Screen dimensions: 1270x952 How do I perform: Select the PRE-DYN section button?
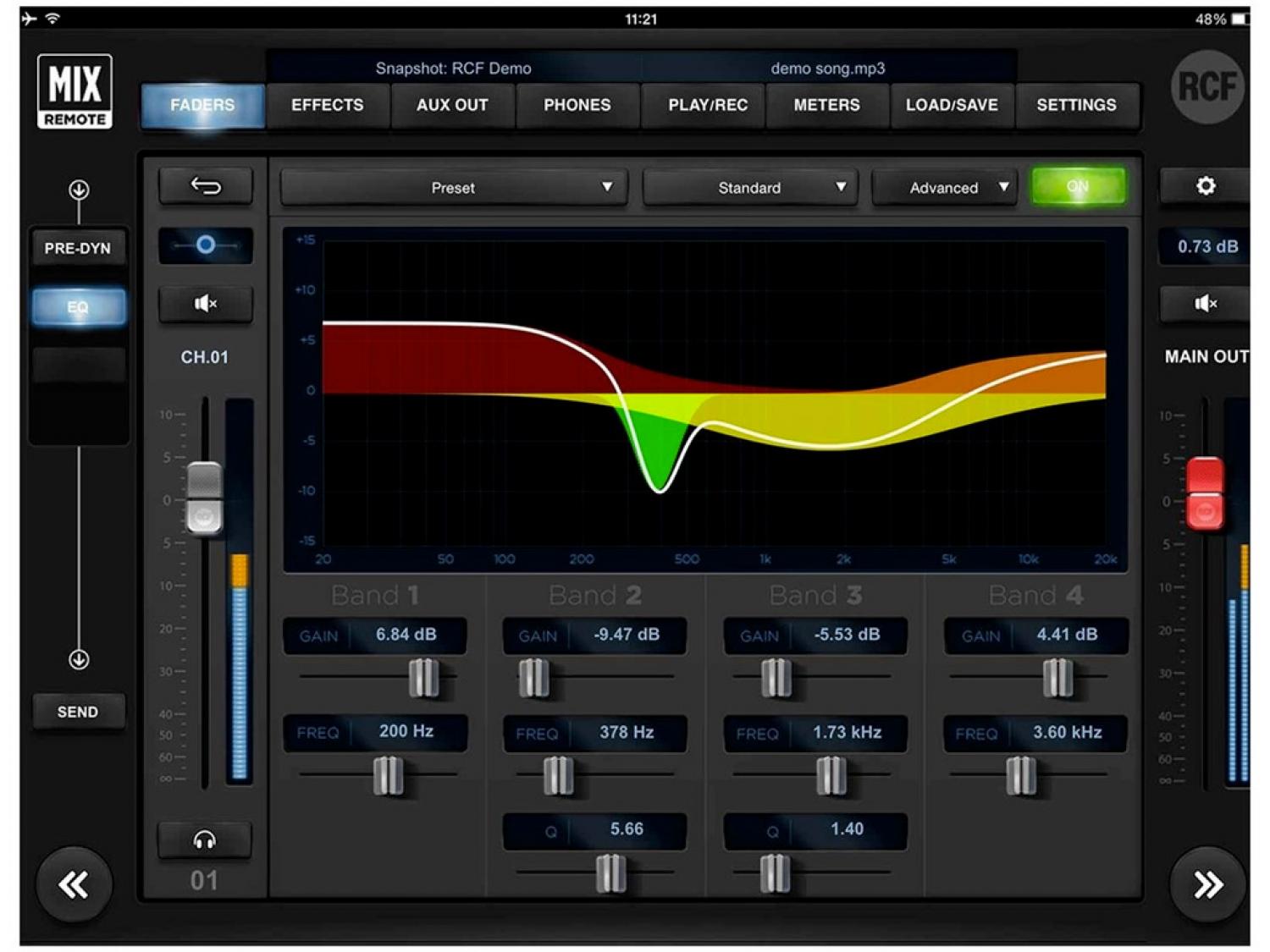(78, 248)
